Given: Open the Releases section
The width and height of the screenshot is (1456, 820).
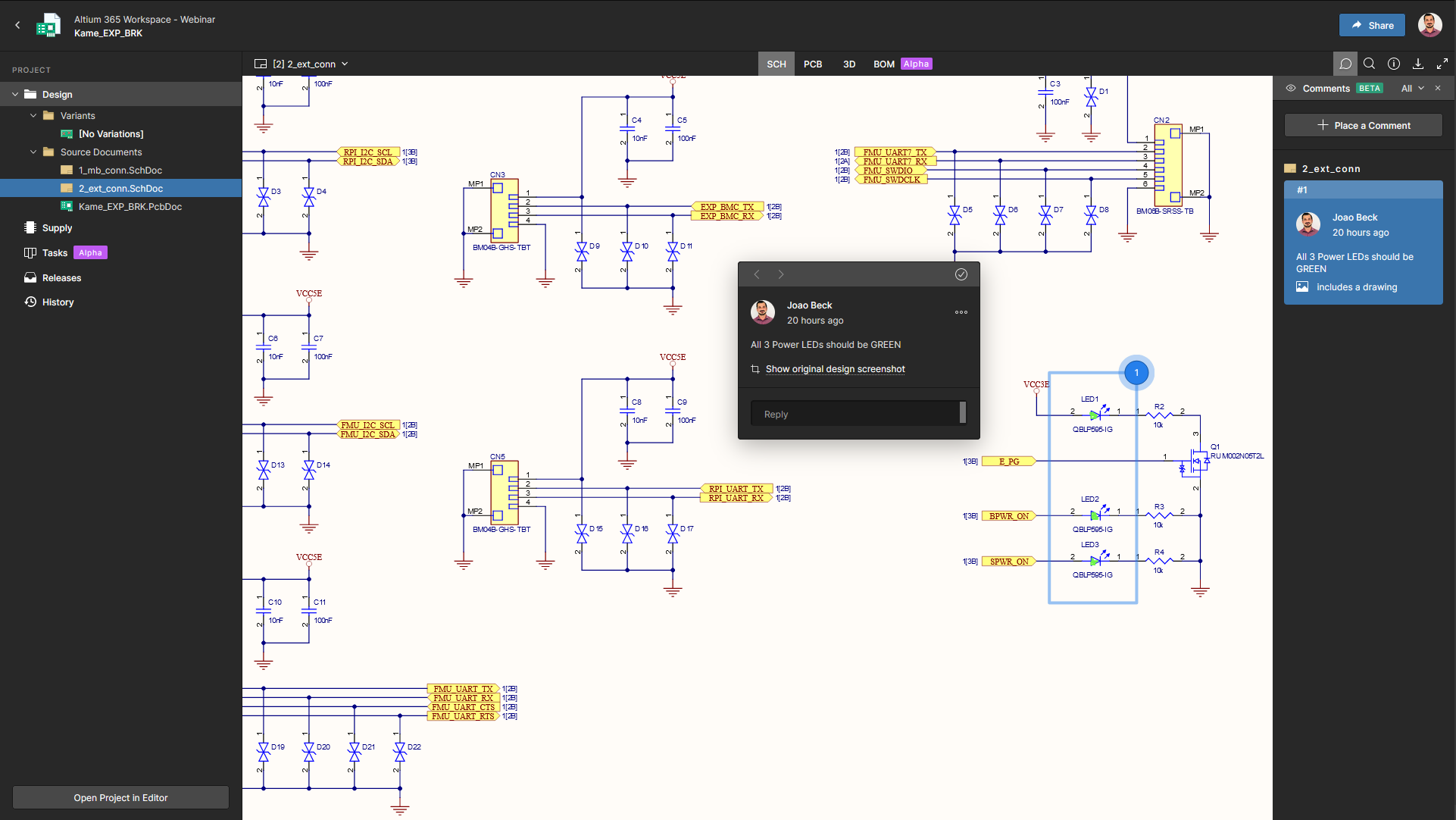Looking at the screenshot, I should (x=61, y=277).
